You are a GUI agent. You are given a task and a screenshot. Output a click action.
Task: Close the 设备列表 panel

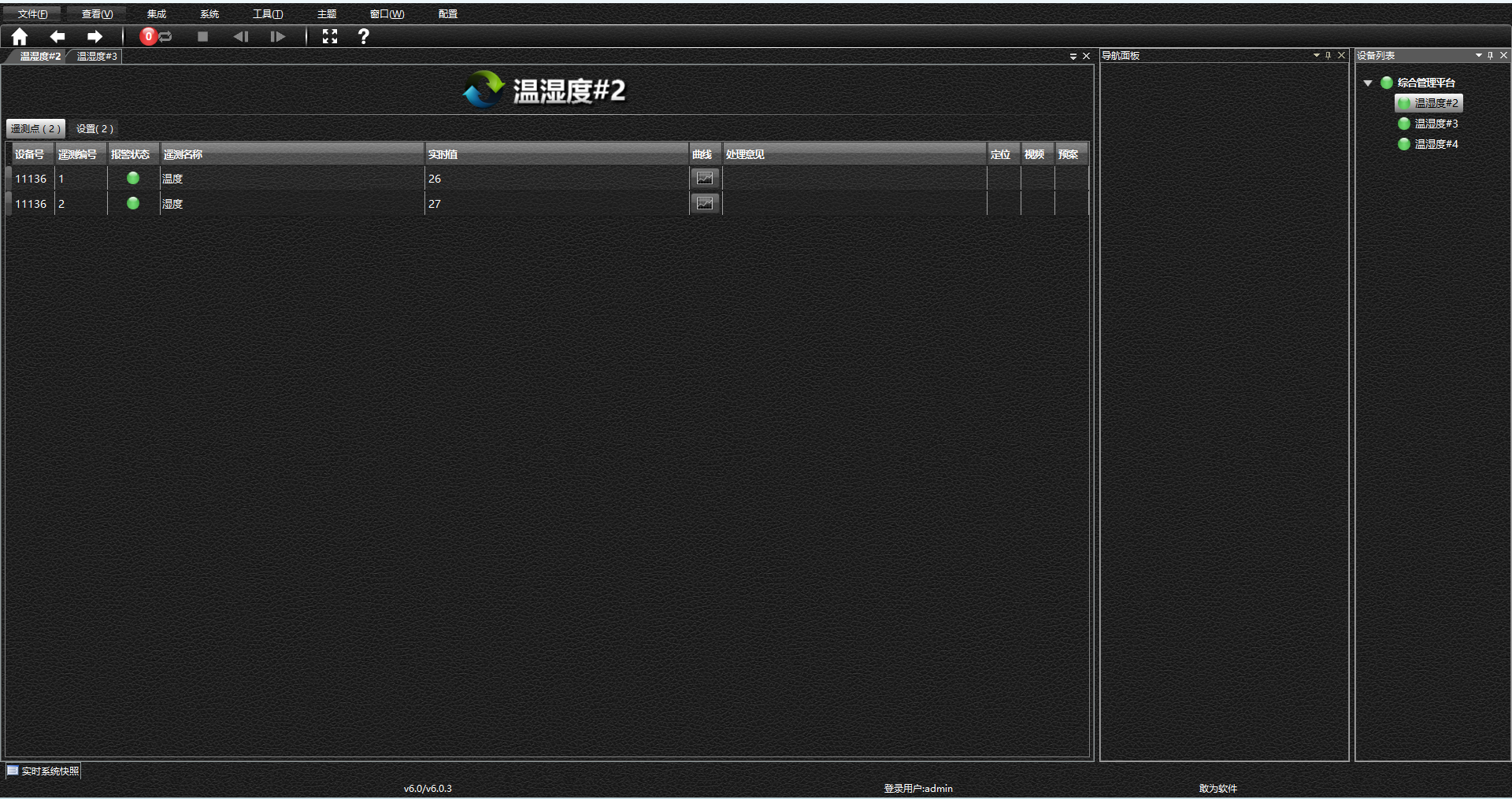pyautogui.click(x=1503, y=55)
